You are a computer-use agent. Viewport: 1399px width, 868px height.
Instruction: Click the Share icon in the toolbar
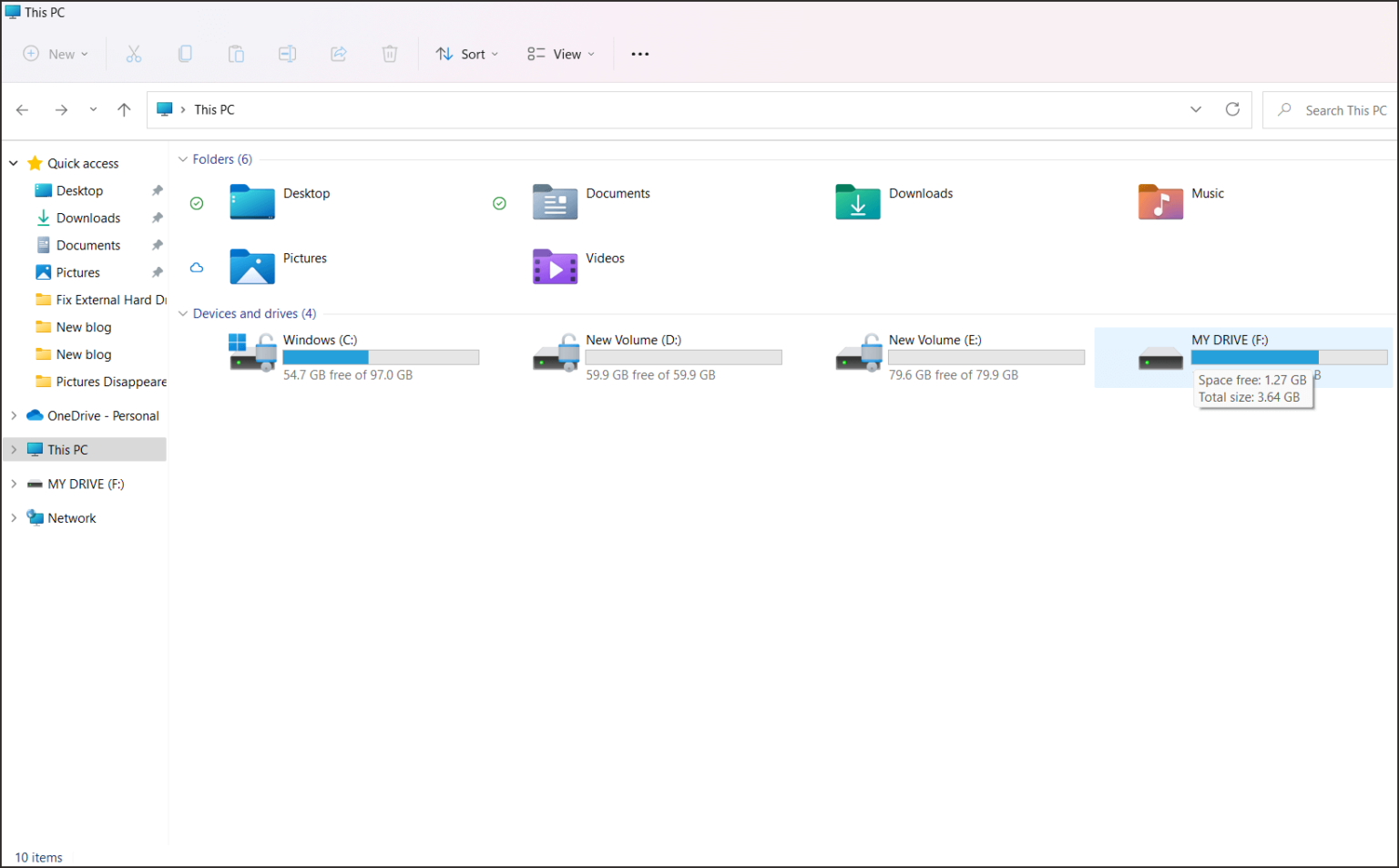click(x=338, y=54)
